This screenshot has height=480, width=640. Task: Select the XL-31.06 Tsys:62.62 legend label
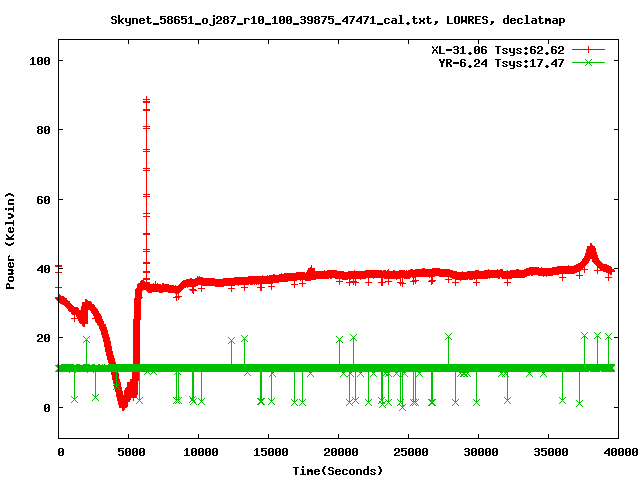pyautogui.click(x=498, y=50)
